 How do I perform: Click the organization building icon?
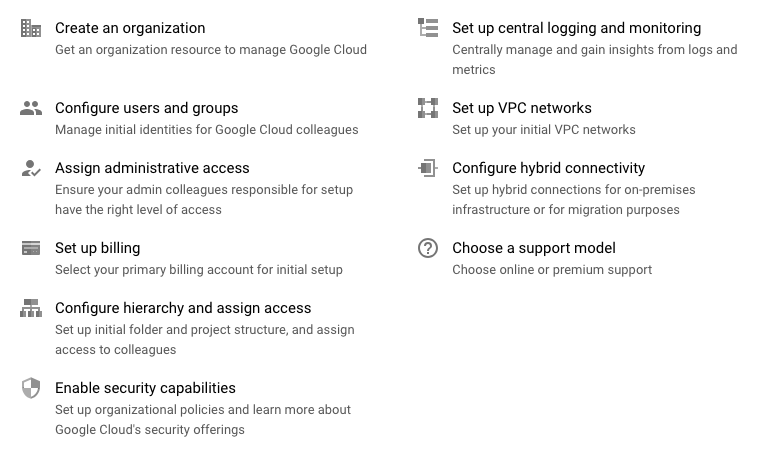point(31,28)
